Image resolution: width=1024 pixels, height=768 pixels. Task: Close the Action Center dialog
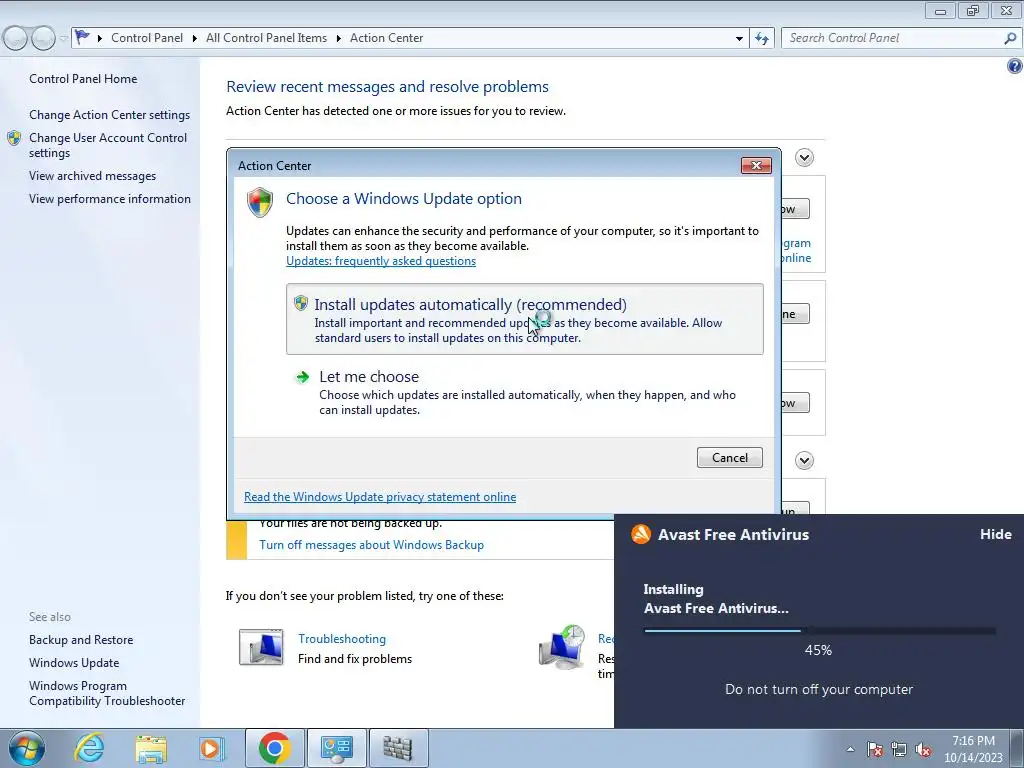coord(756,165)
